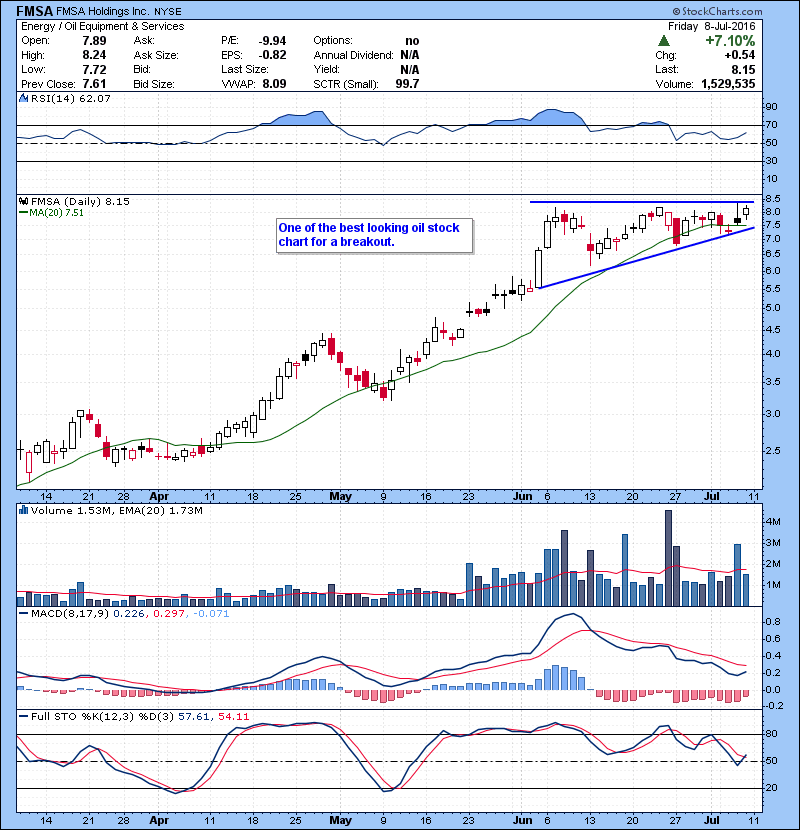Click the Prev Close value 7.61
This screenshot has width=800, height=830.
tap(94, 84)
